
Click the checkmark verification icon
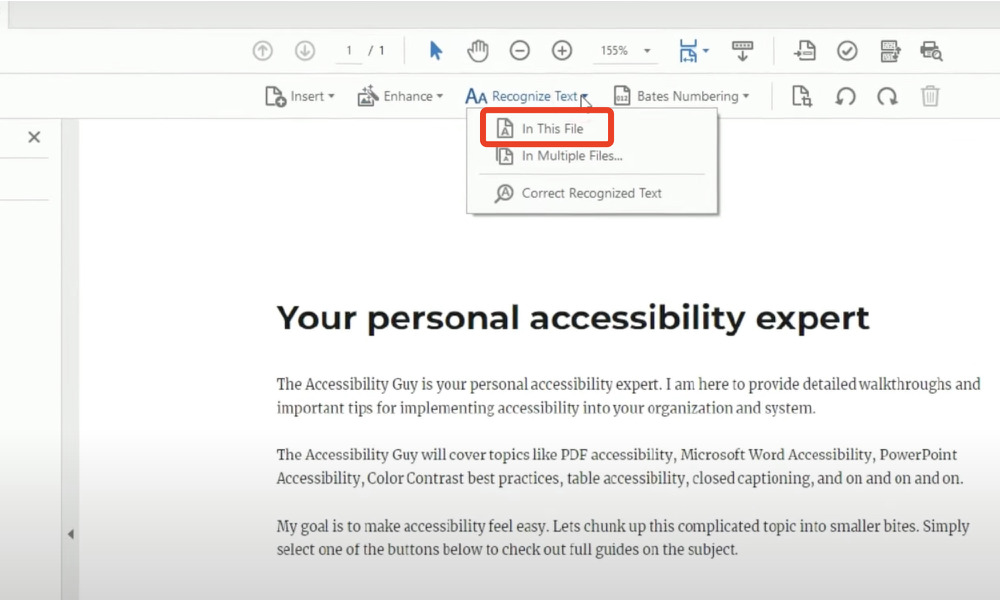849,50
